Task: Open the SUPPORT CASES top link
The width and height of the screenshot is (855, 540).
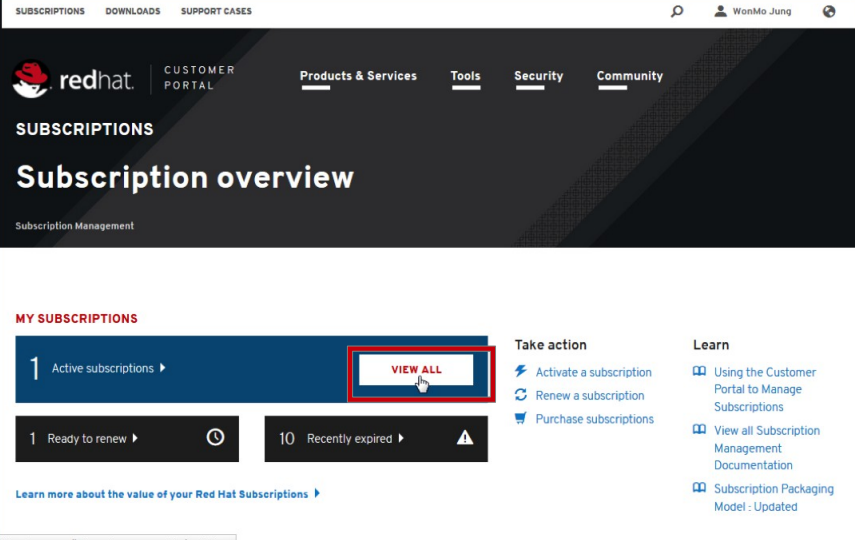Action: (x=216, y=11)
